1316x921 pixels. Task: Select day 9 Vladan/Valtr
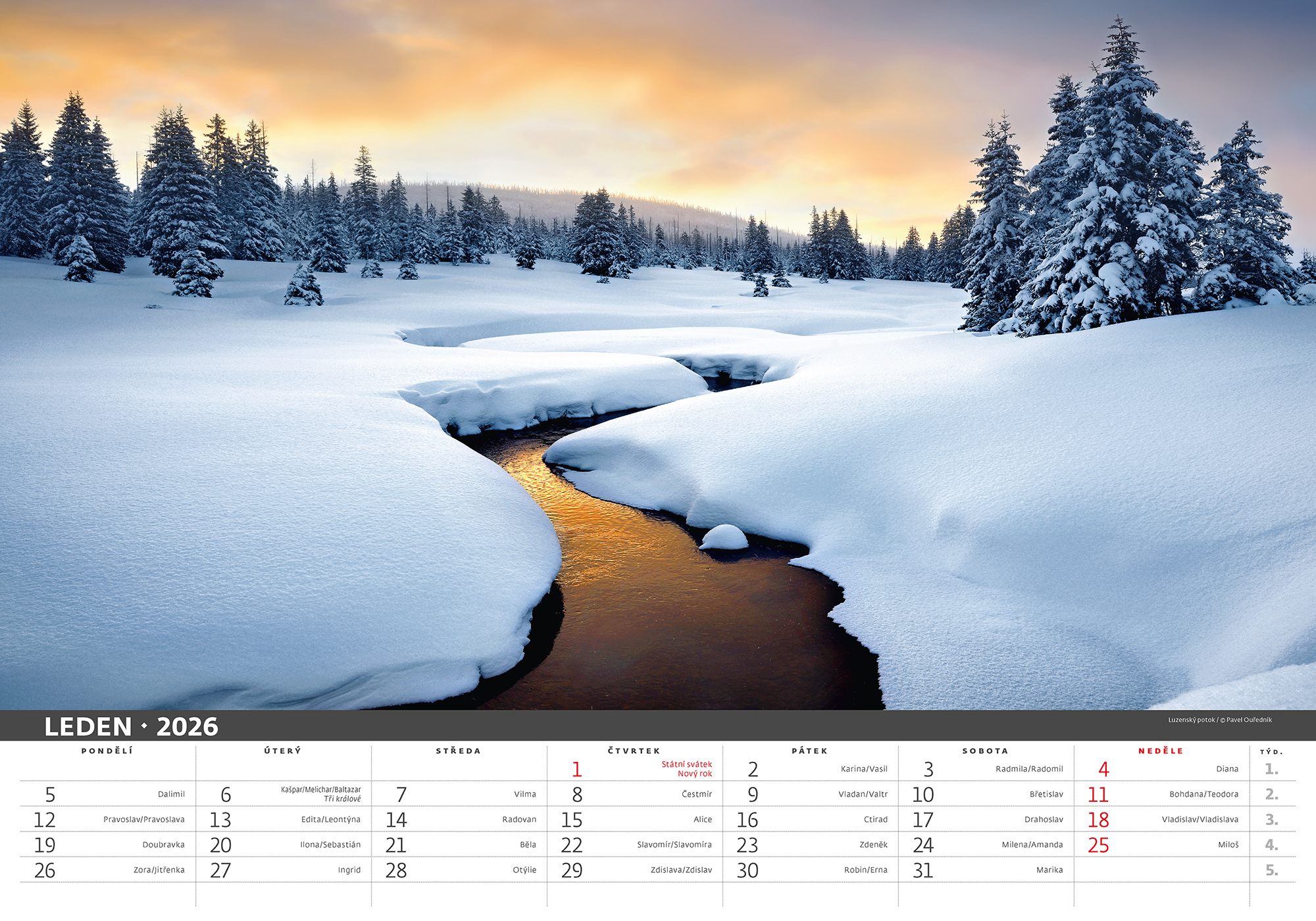pyautogui.click(x=811, y=794)
